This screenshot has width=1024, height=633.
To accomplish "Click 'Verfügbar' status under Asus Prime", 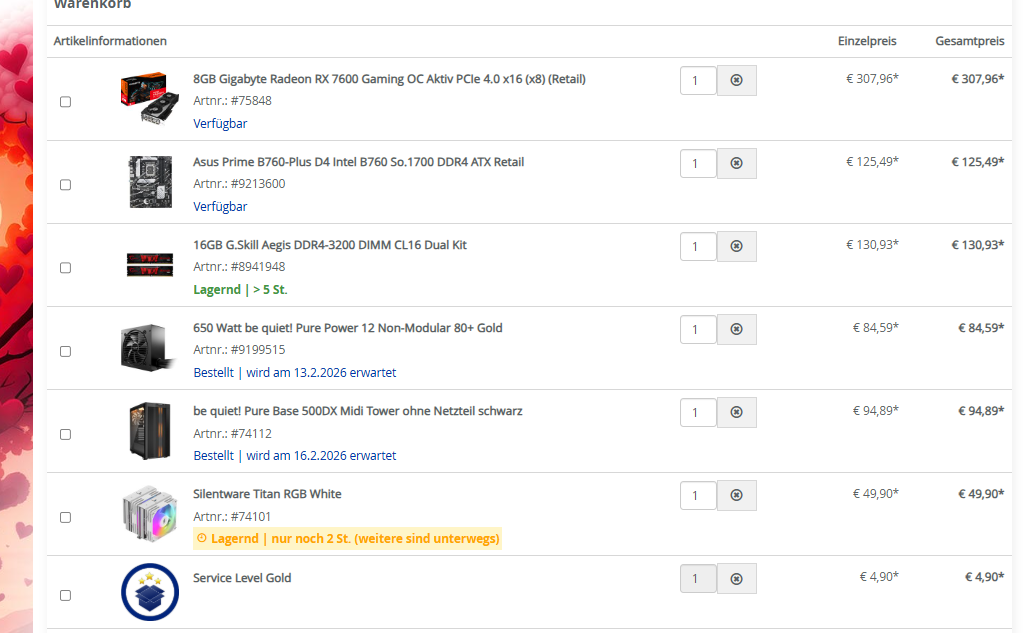I will (220, 206).
